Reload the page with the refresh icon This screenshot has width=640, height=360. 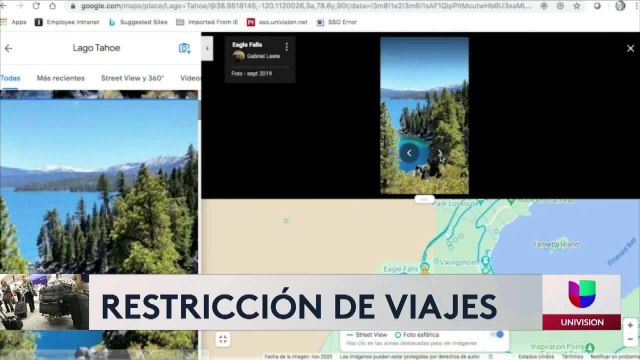(x=36, y=6)
